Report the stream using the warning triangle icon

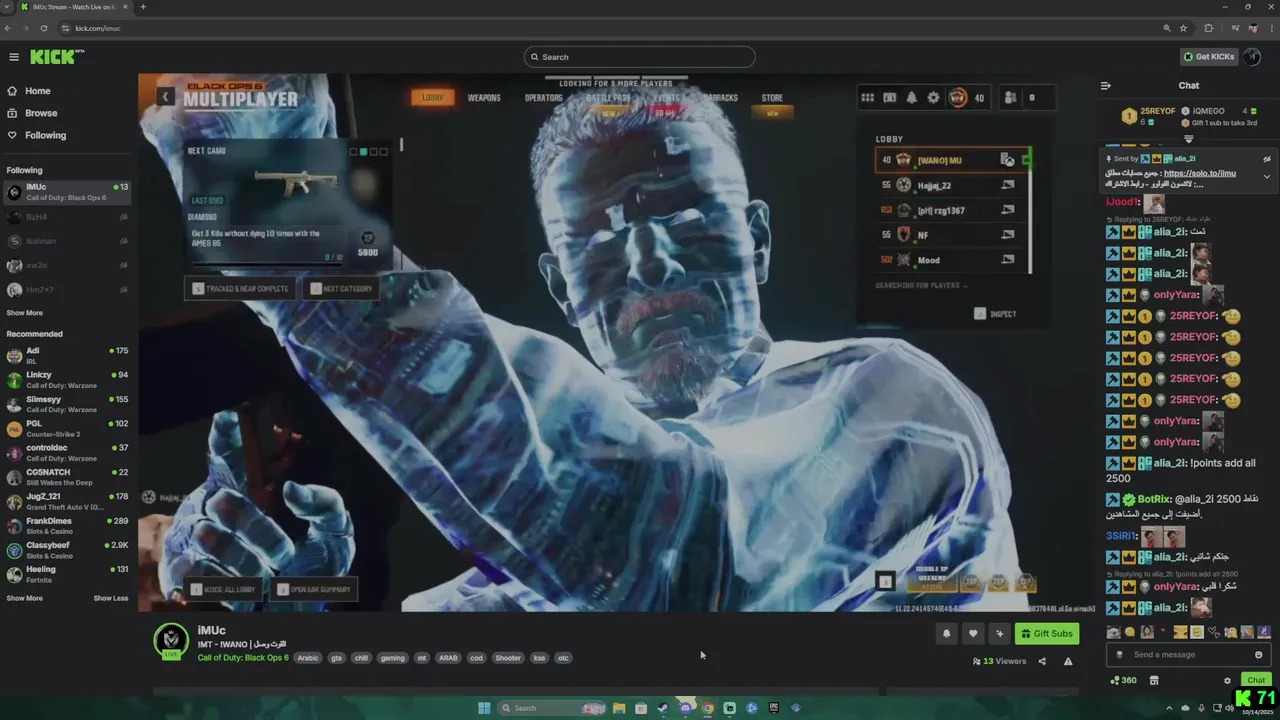click(x=1068, y=661)
